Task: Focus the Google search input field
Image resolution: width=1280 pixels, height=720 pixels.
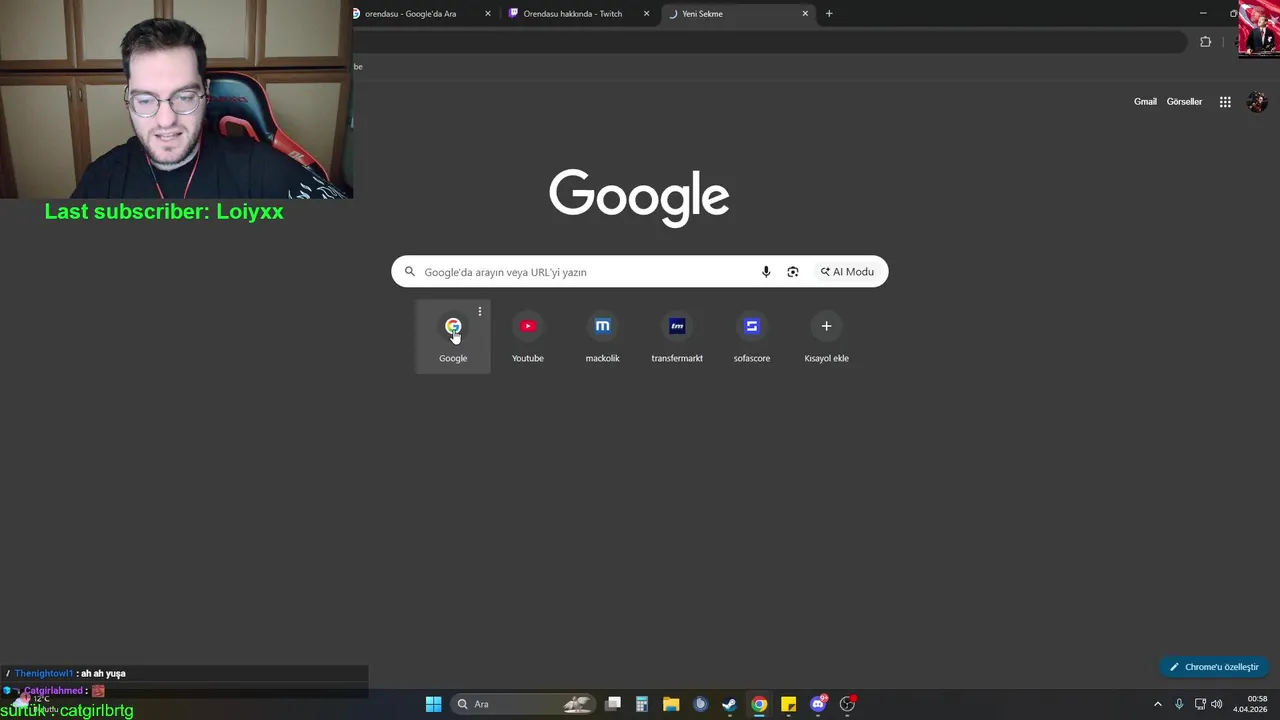Action: (639, 272)
